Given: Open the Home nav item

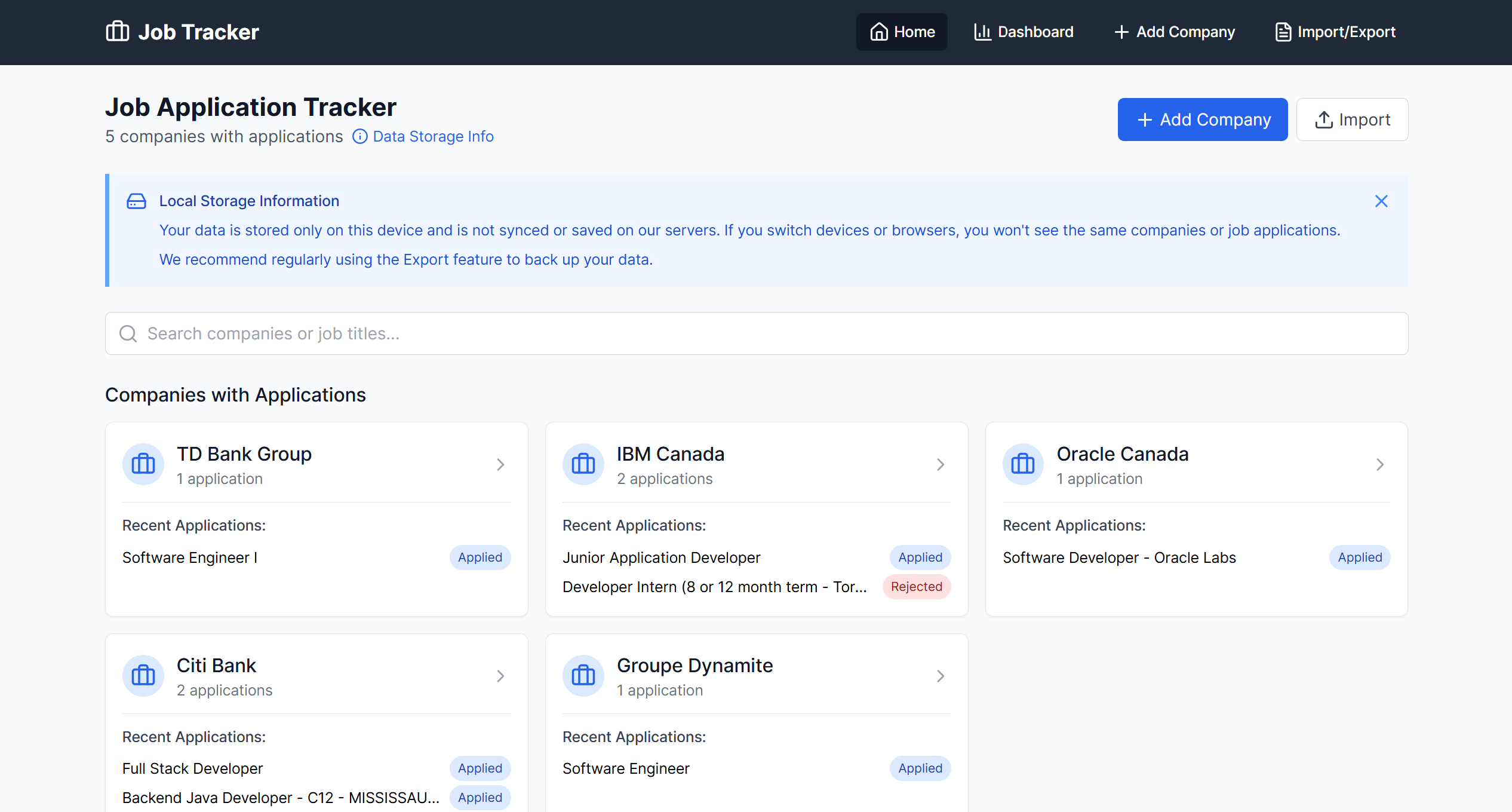Looking at the screenshot, I should tap(902, 32).
